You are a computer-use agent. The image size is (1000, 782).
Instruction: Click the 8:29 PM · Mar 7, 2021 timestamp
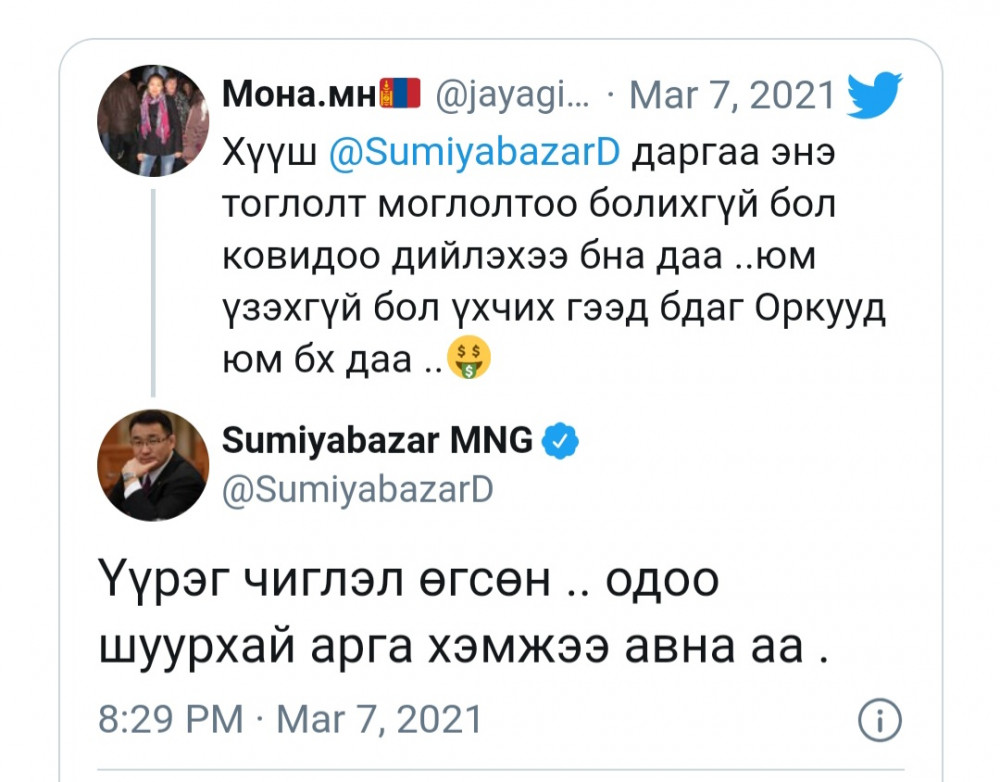coord(290,720)
